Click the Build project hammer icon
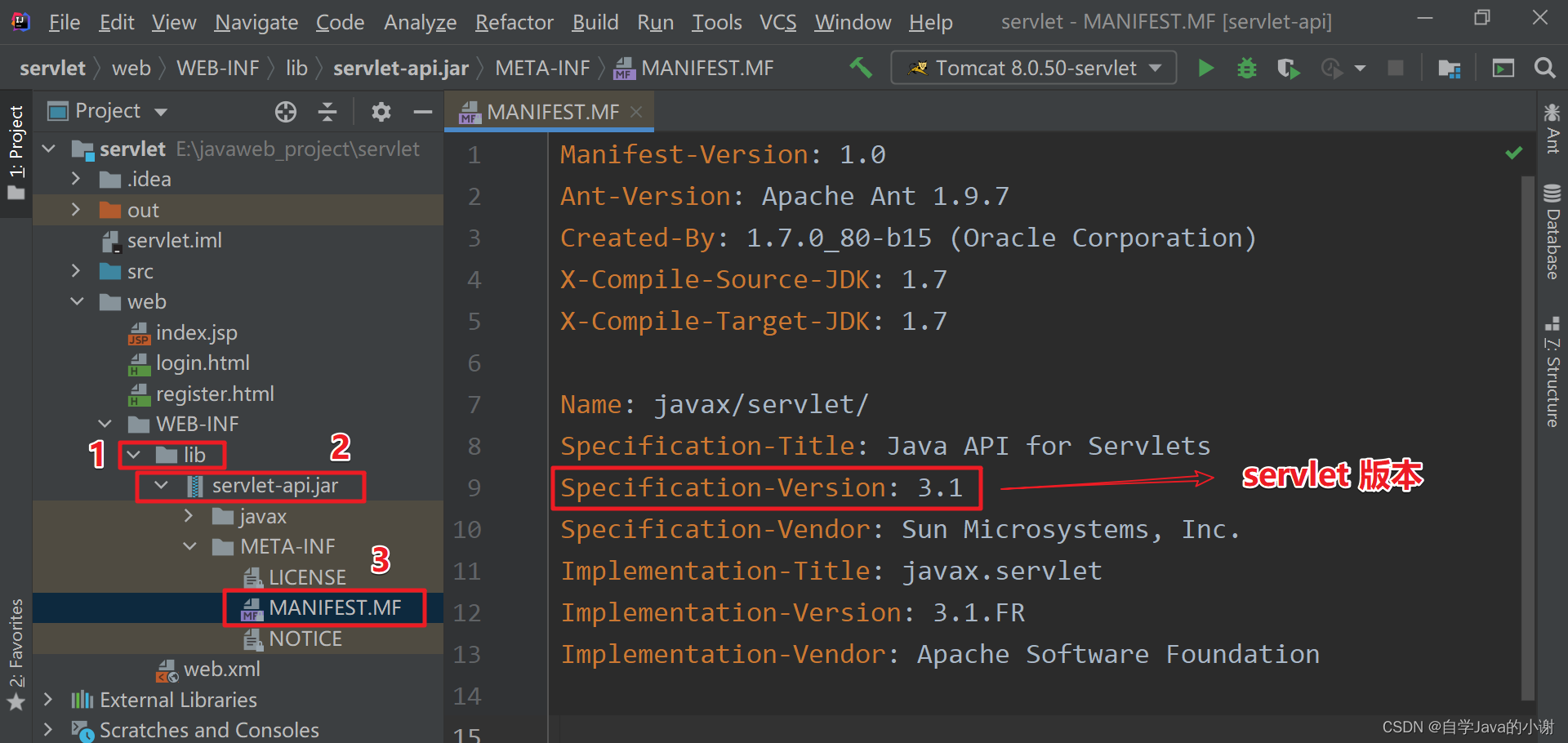 click(861, 68)
